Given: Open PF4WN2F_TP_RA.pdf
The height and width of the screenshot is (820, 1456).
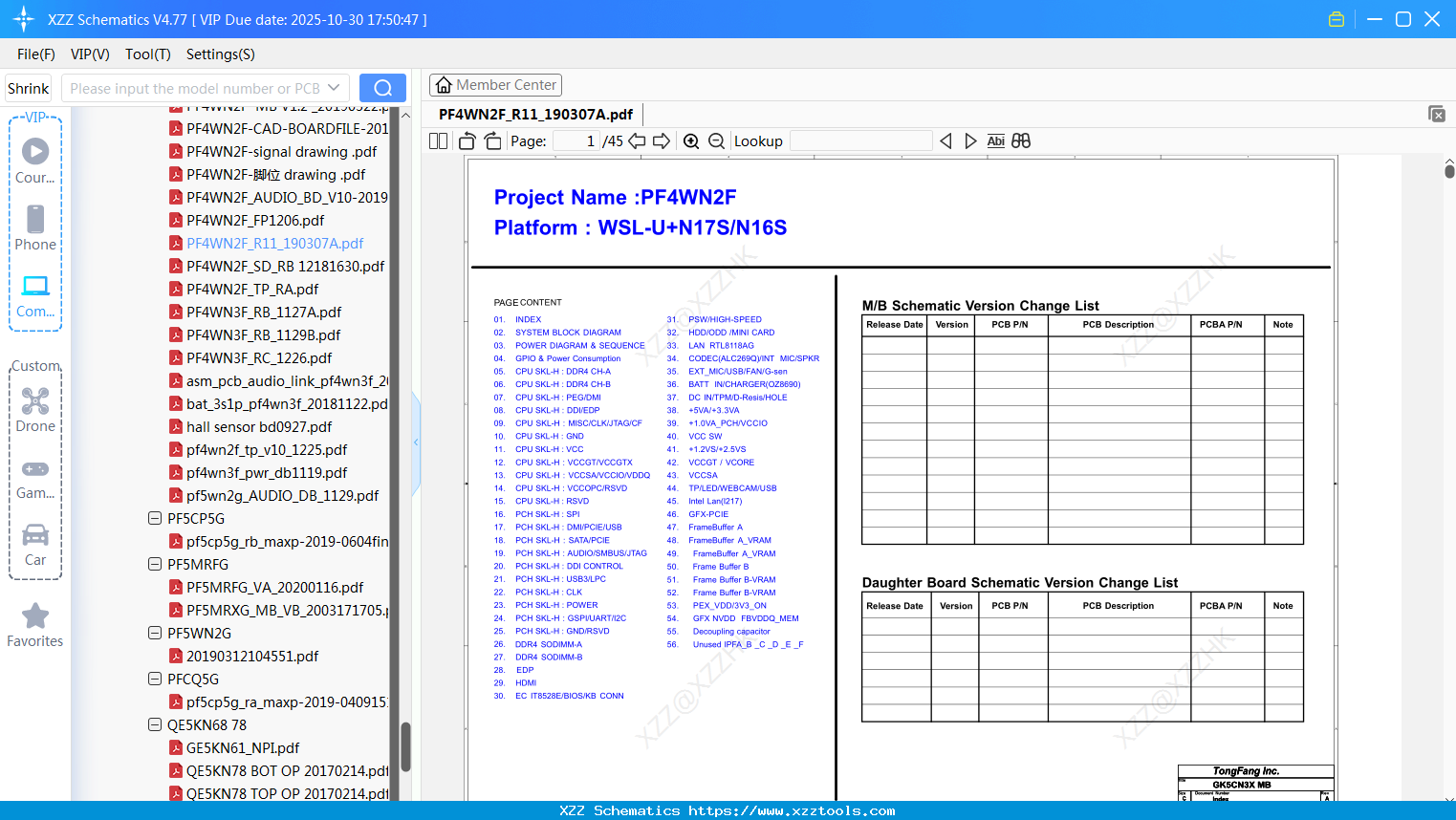Looking at the screenshot, I should (252, 290).
